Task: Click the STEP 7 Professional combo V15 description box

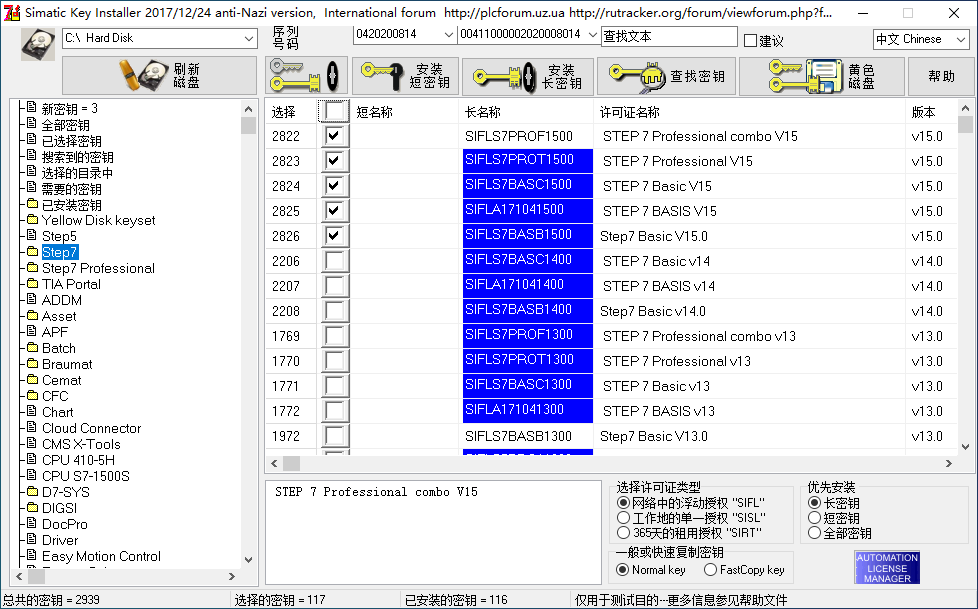Action: [433, 532]
